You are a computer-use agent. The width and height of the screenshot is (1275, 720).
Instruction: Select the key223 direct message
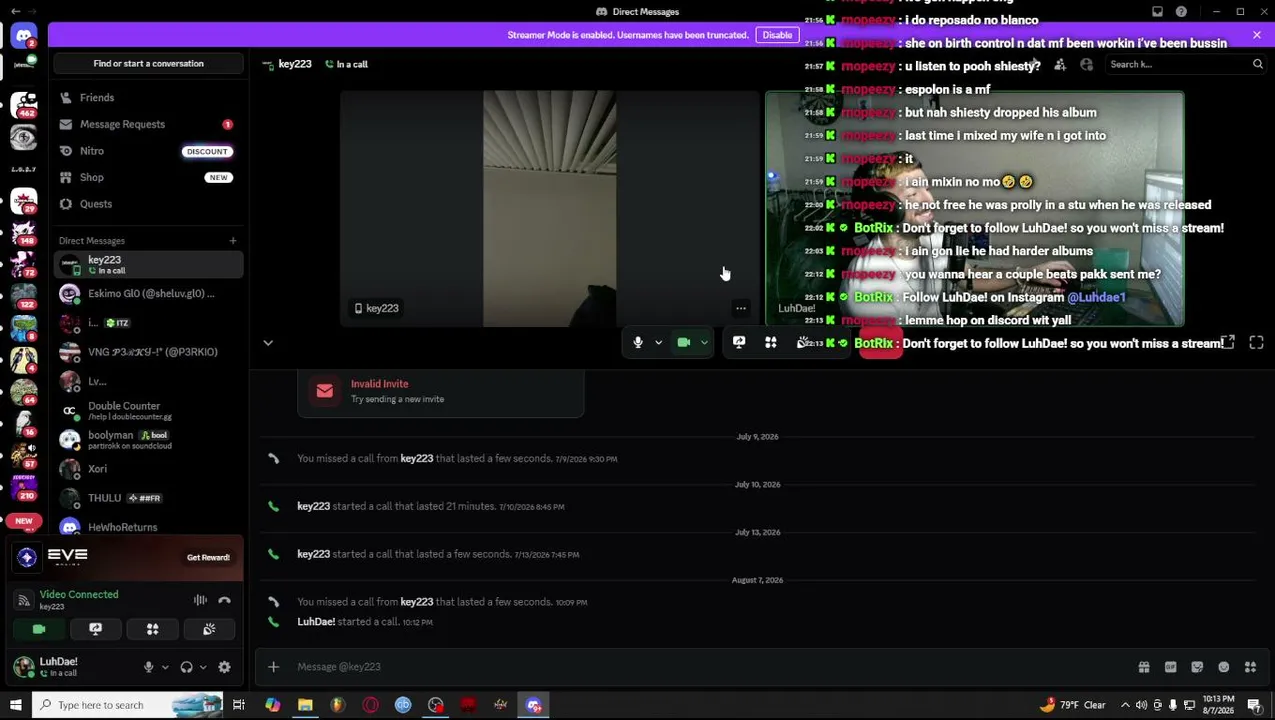[x=148, y=264]
